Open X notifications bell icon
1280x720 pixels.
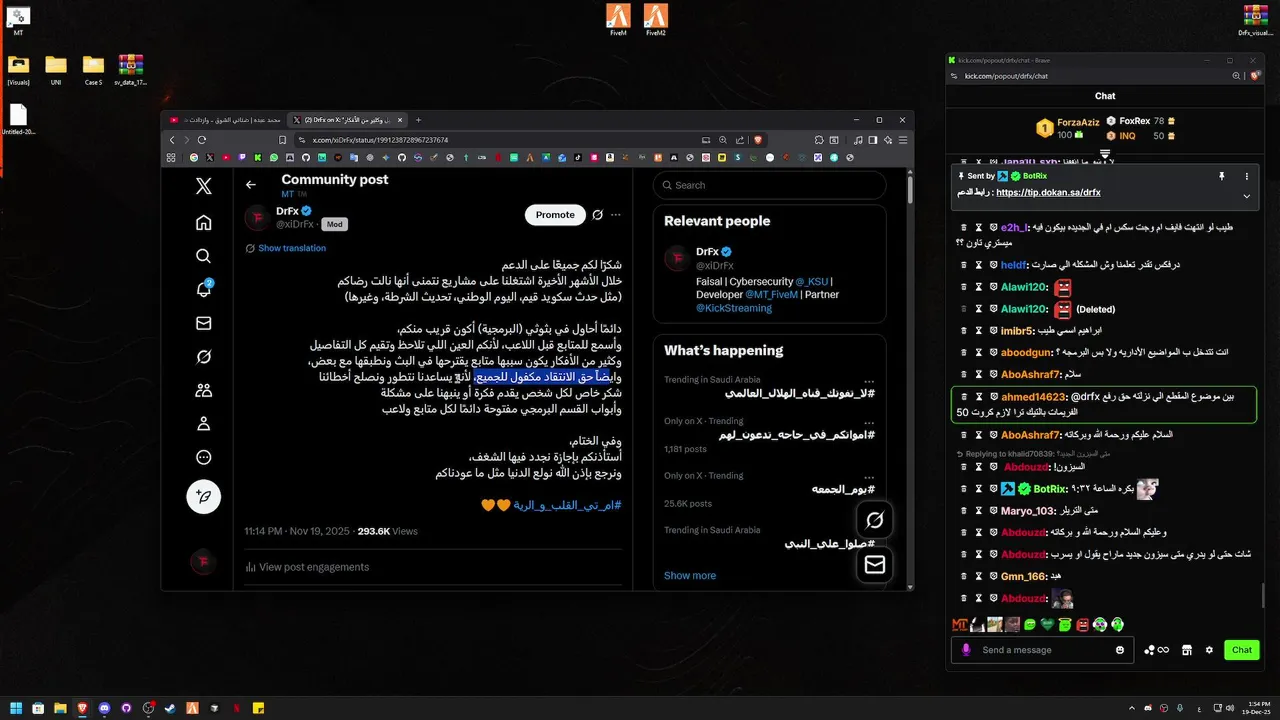click(204, 290)
